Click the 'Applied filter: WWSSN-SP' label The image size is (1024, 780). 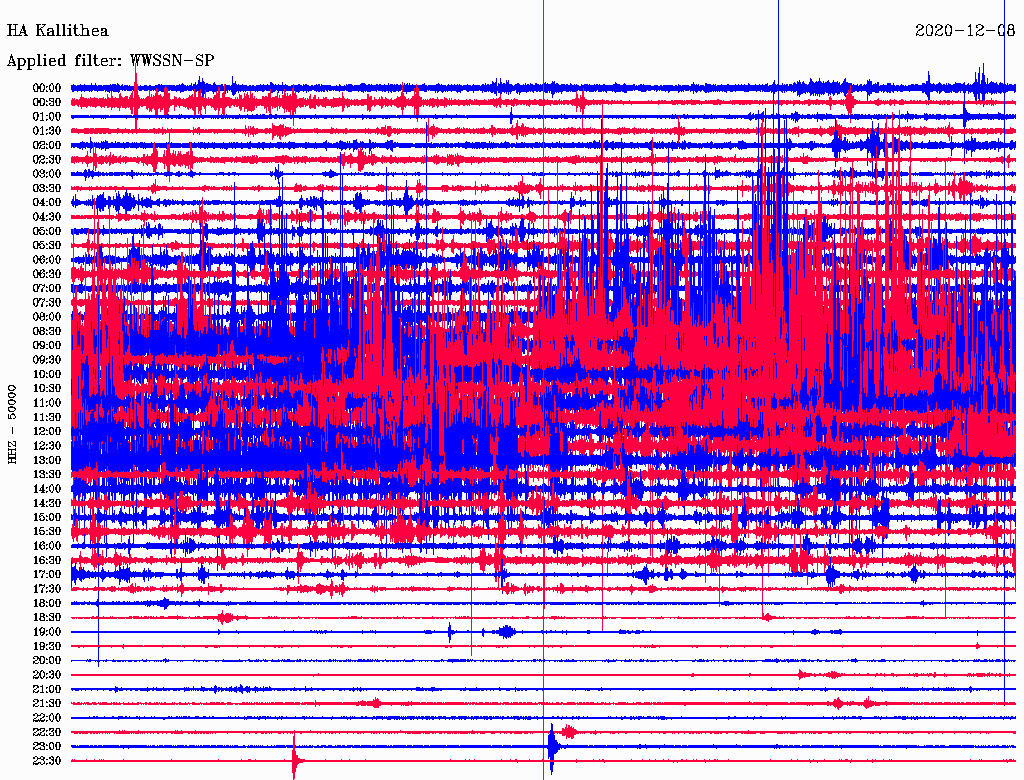click(x=110, y=61)
